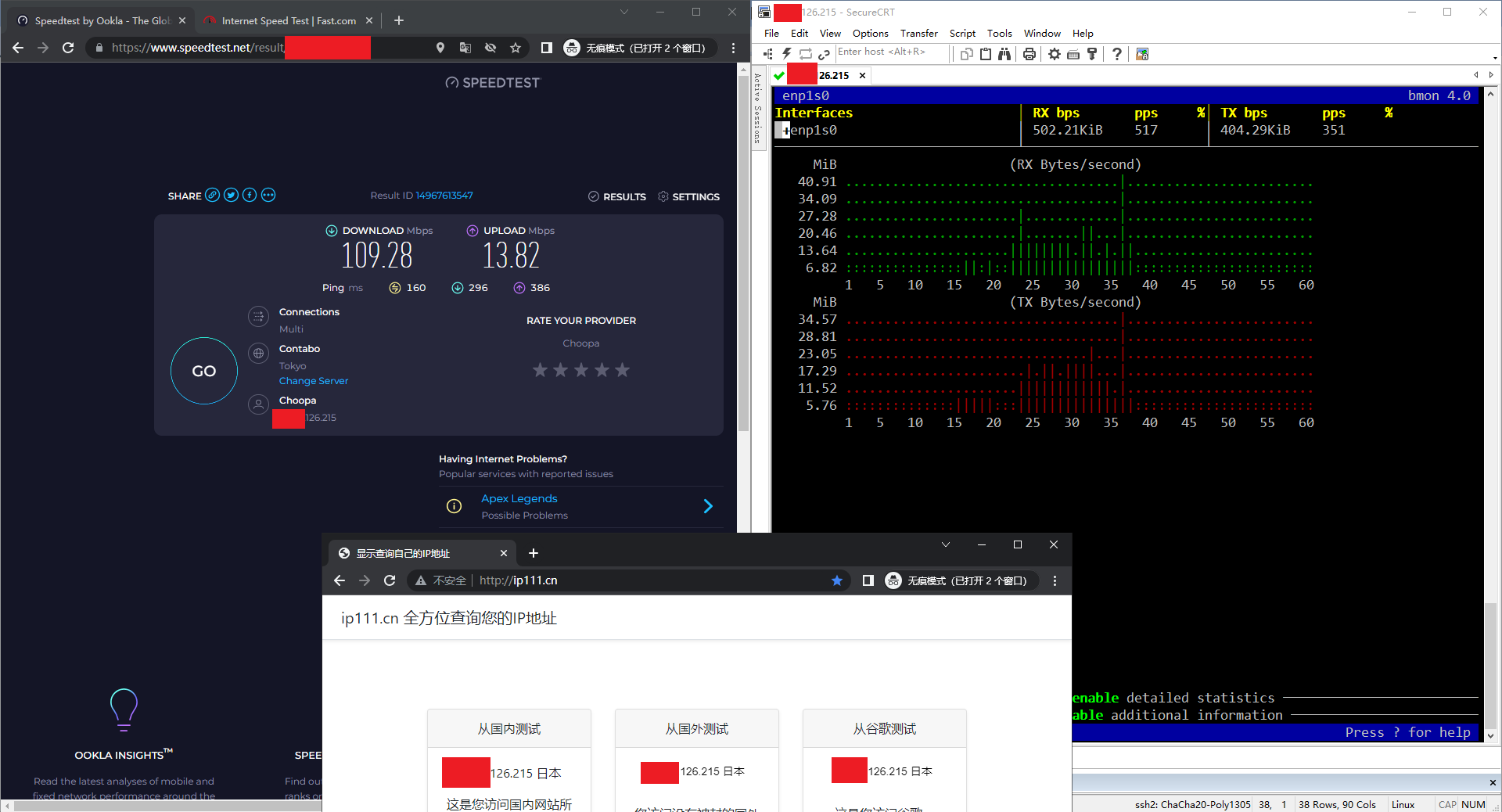Rate provider Choopa five stars
This screenshot has width=1502, height=812.
622,370
